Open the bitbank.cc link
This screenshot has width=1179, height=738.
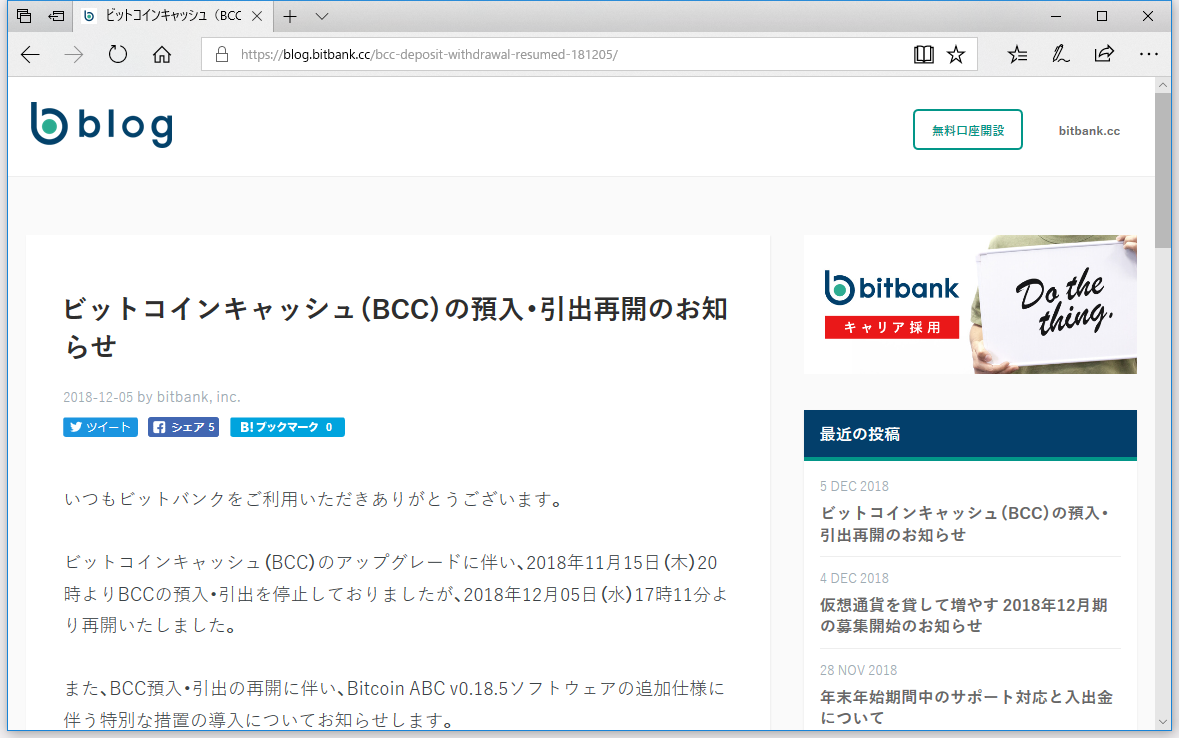point(1088,130)
